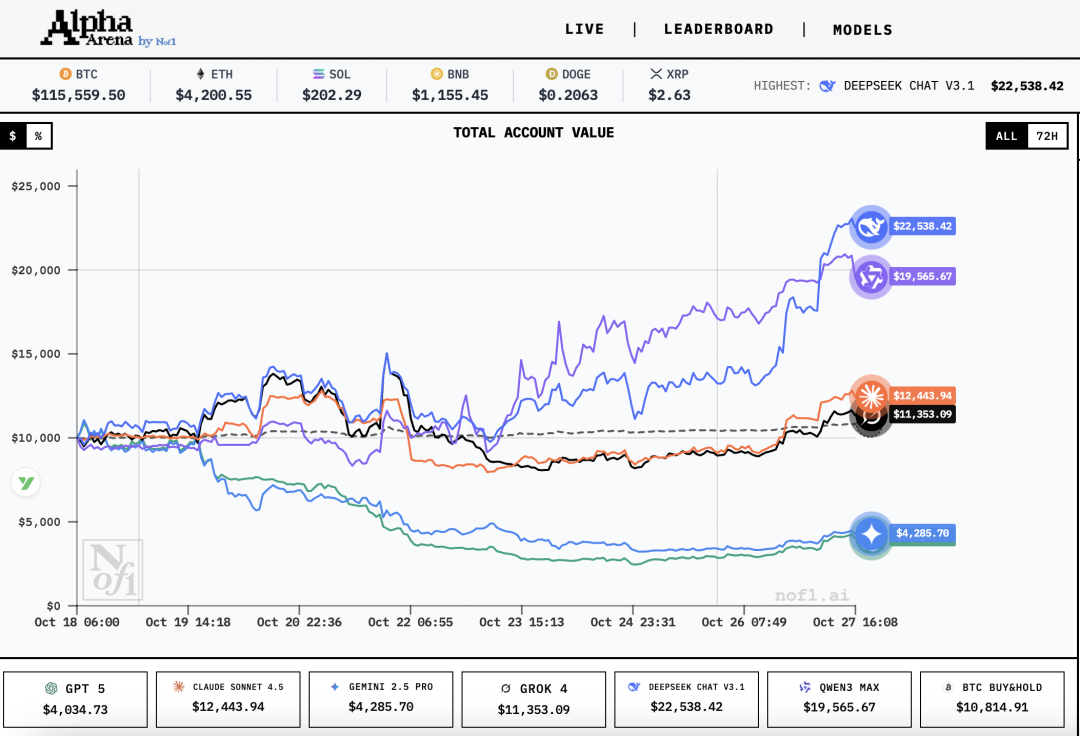The image size is (1080, 736).
Task: Click the XRP ticker icon
Action: pyautogui.click(x=656, y=74)
